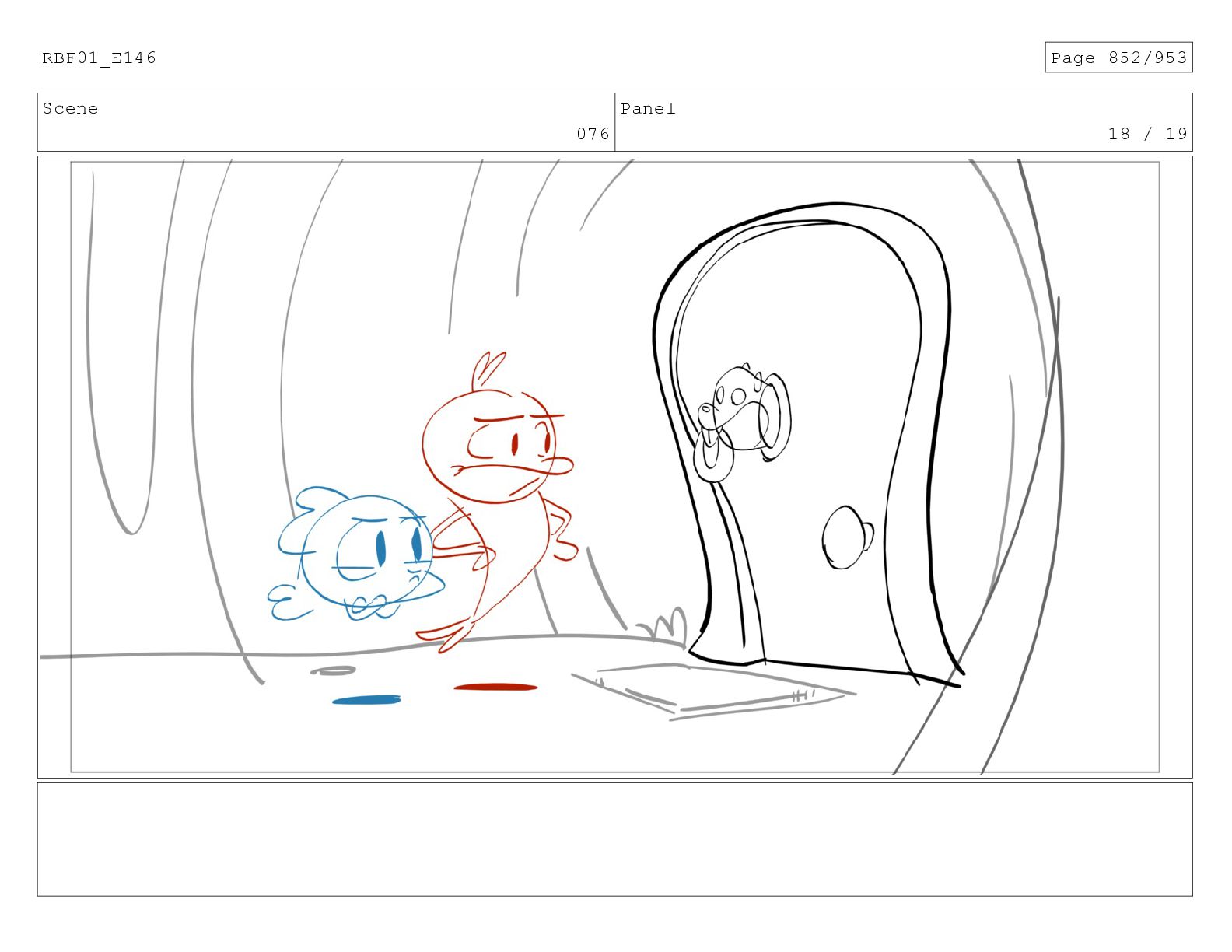Click the storyboard drawing panel thumbnail

[x=614, y=467]
